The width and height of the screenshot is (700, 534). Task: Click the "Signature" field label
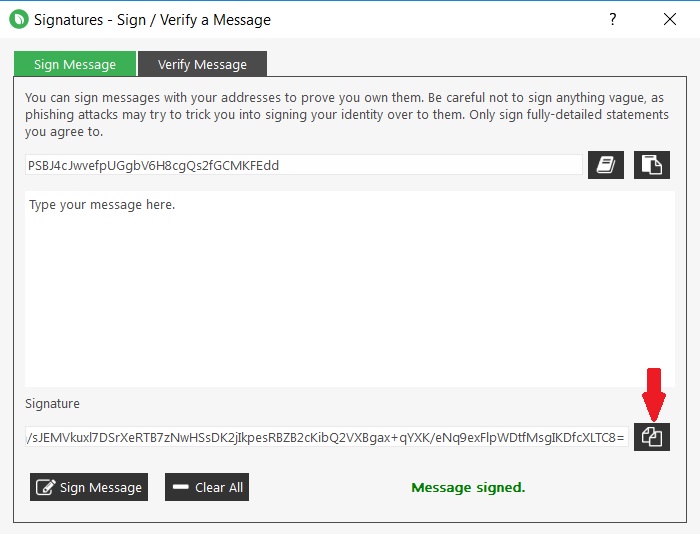[x=52, y=404]
